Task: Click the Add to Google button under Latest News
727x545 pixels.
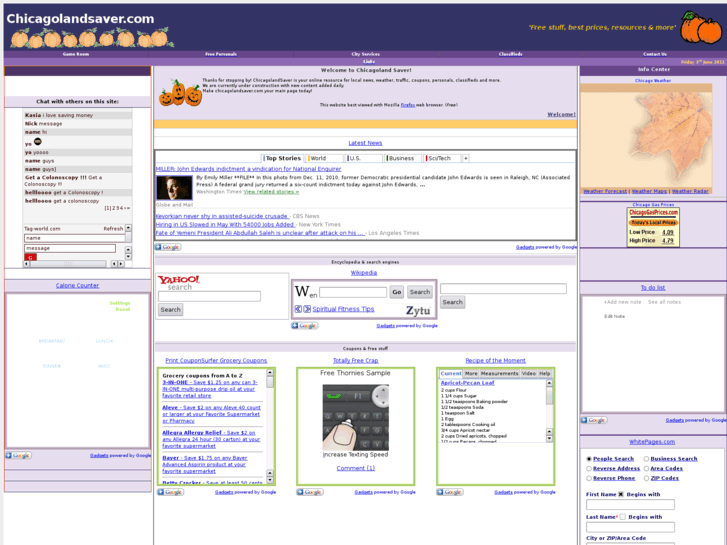Action: coord(168,247)
